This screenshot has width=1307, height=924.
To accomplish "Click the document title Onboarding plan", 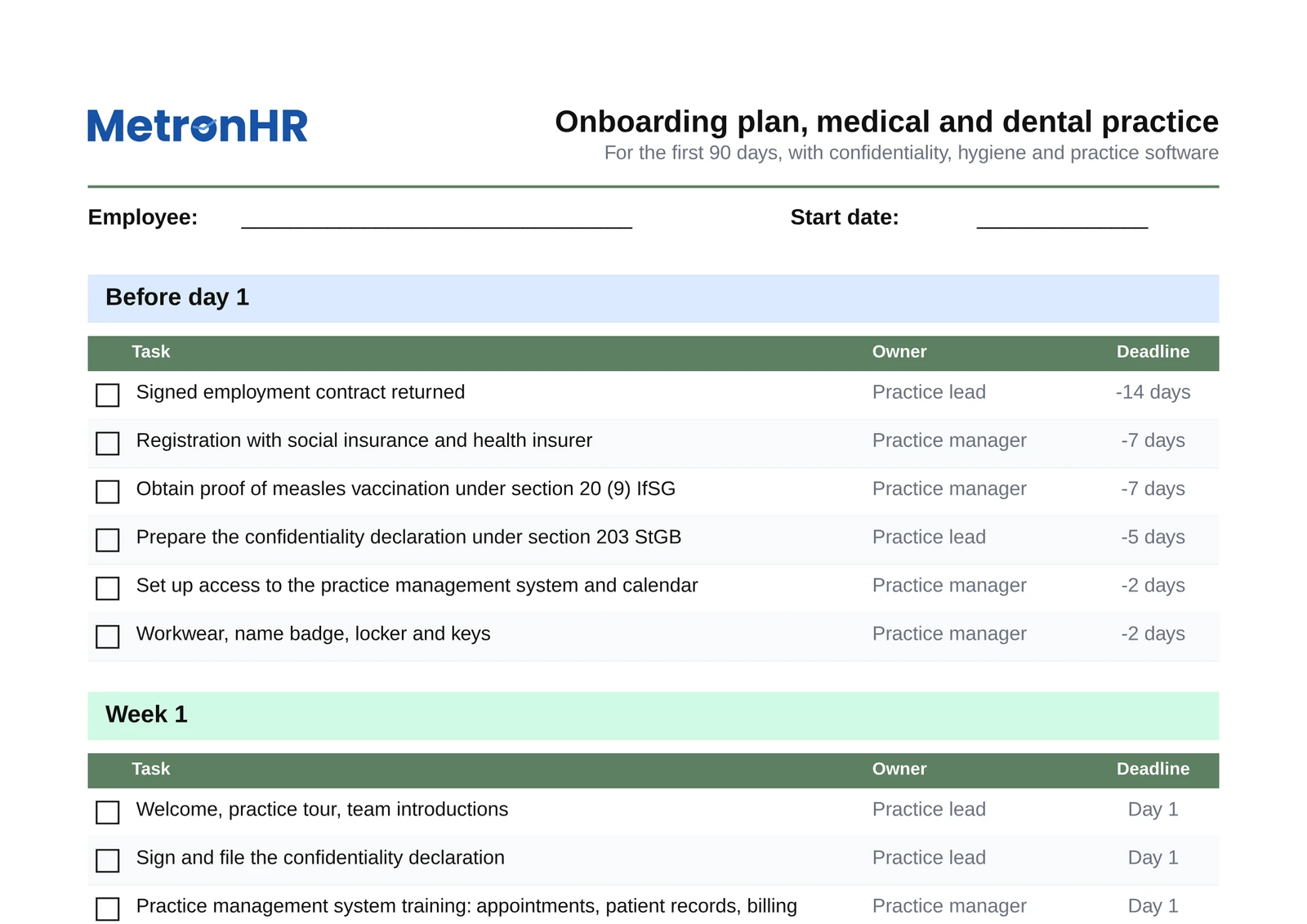I will (886, 122).
